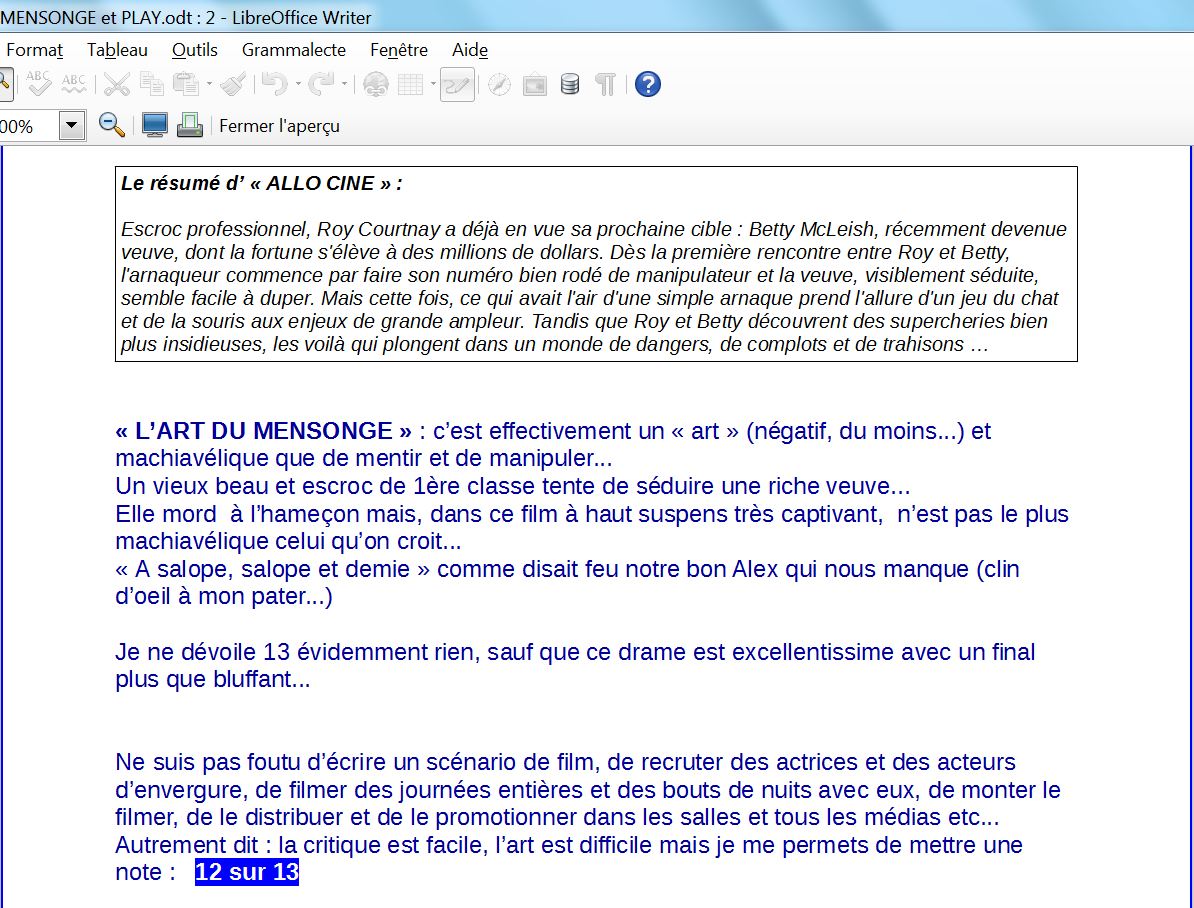
Task: Open LibreOffice Help question mark icon
Action: coord(648,84)
